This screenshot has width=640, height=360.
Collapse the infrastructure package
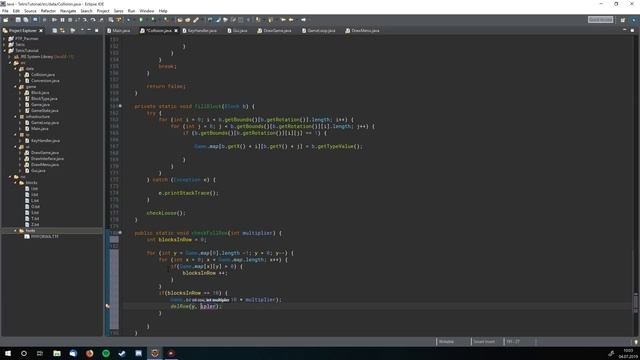click(x=16, y=117)
